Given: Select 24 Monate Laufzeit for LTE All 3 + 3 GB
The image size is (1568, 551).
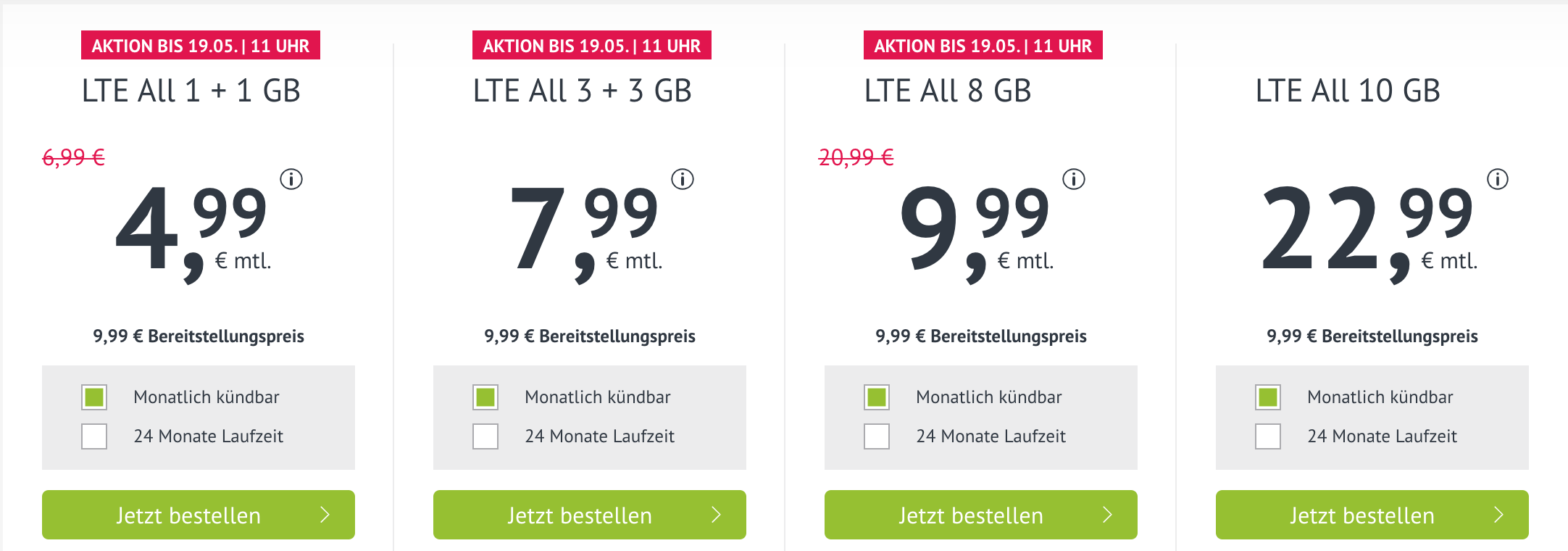Looking at the screenshot, I should point(485,436).
